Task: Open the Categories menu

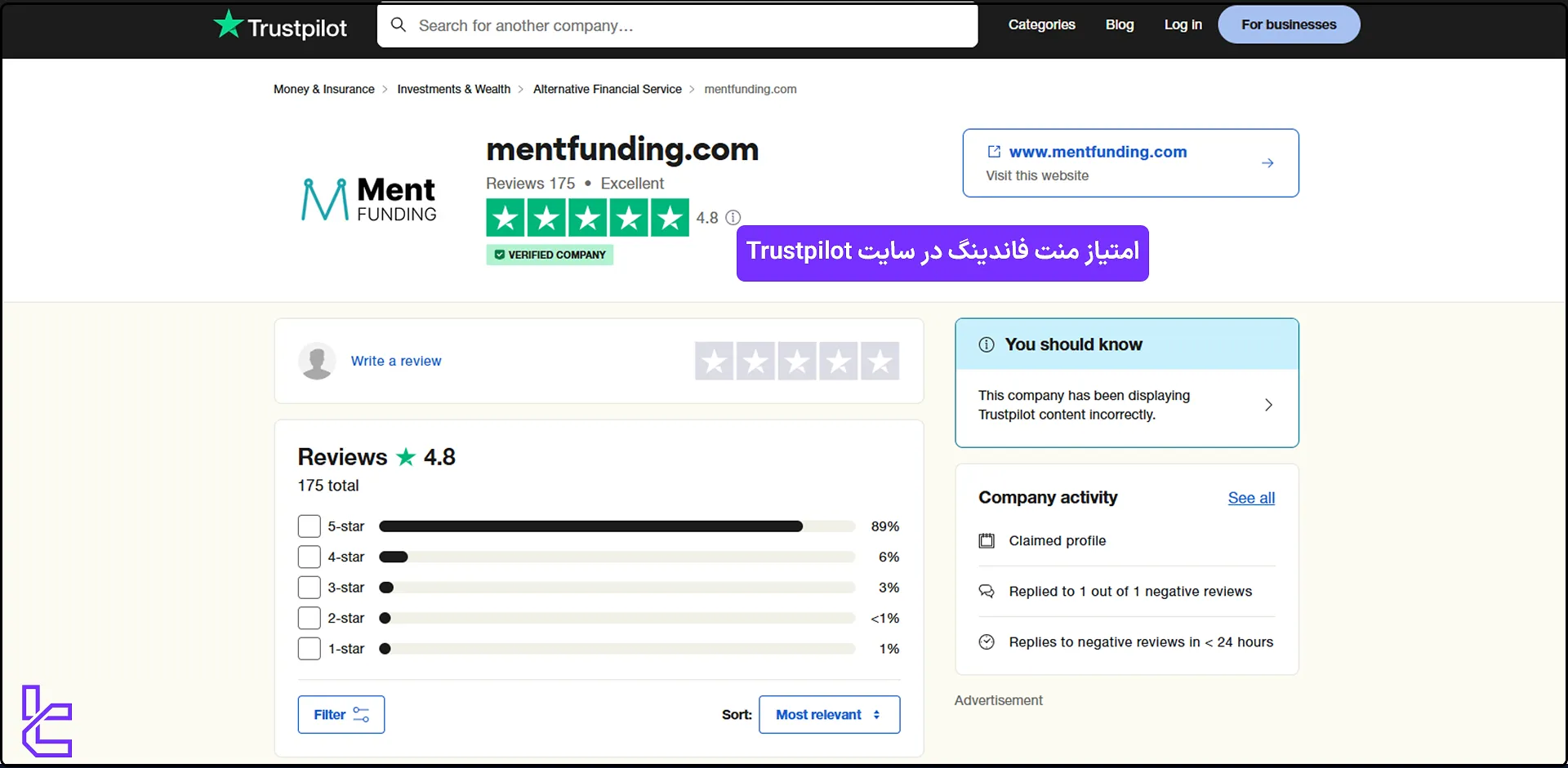Action: tap(1041, 24)
